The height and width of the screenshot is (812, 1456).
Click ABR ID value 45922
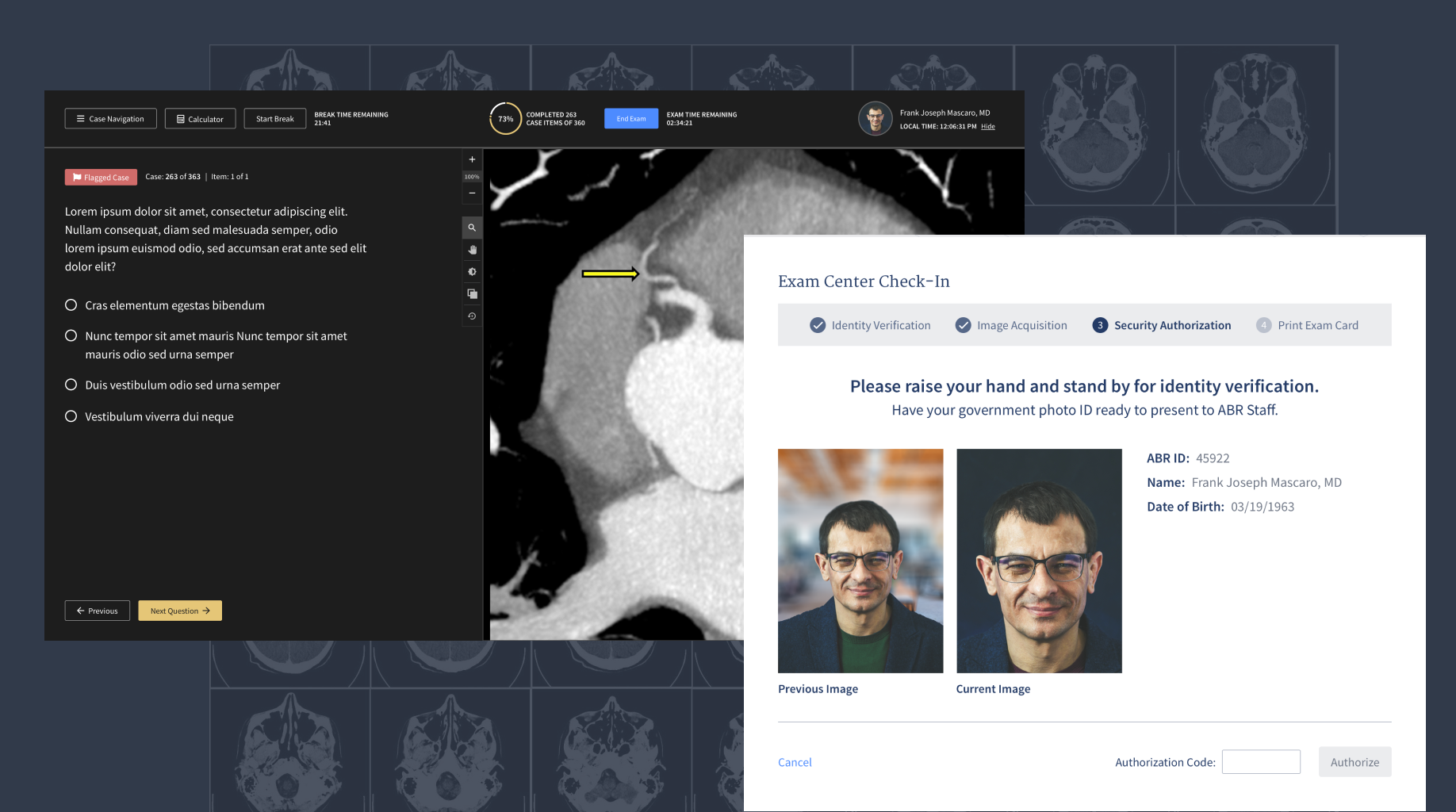1213,458
